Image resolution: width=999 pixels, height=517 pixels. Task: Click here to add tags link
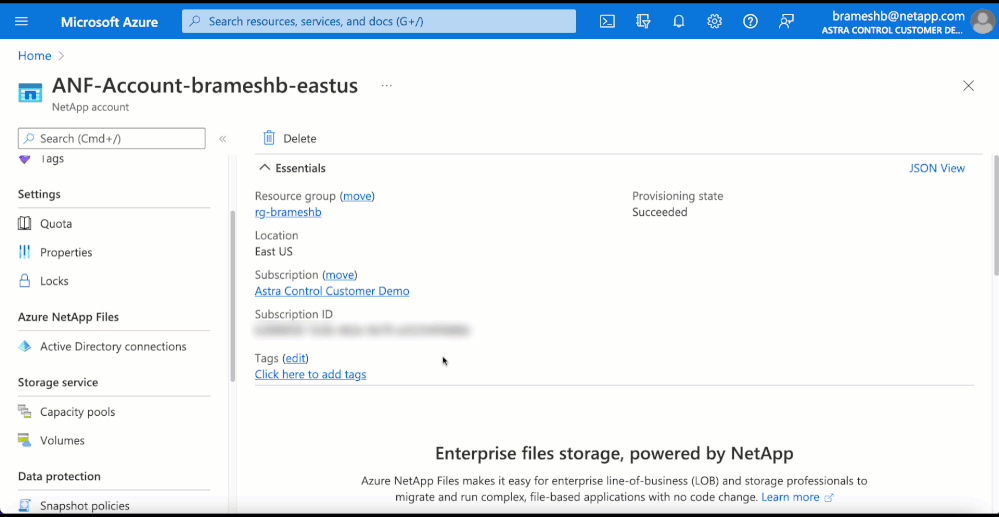[x=310, y=374]
